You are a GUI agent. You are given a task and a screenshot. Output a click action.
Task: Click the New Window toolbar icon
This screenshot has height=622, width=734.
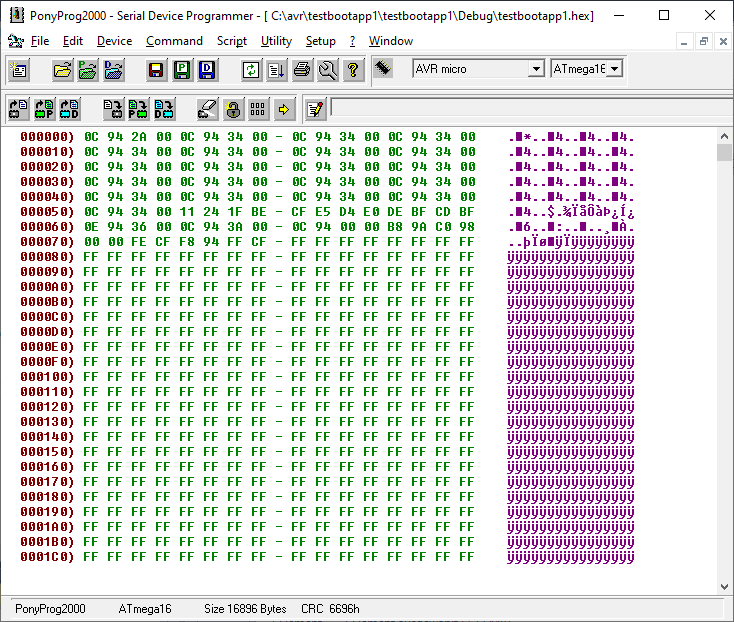[19, 70]
